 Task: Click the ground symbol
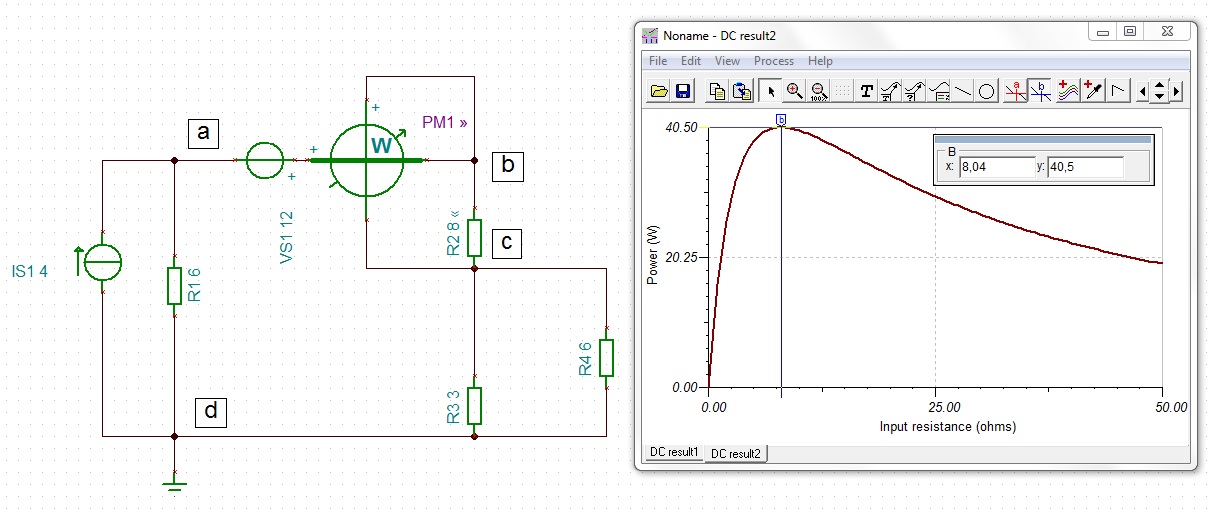point(175,484)
